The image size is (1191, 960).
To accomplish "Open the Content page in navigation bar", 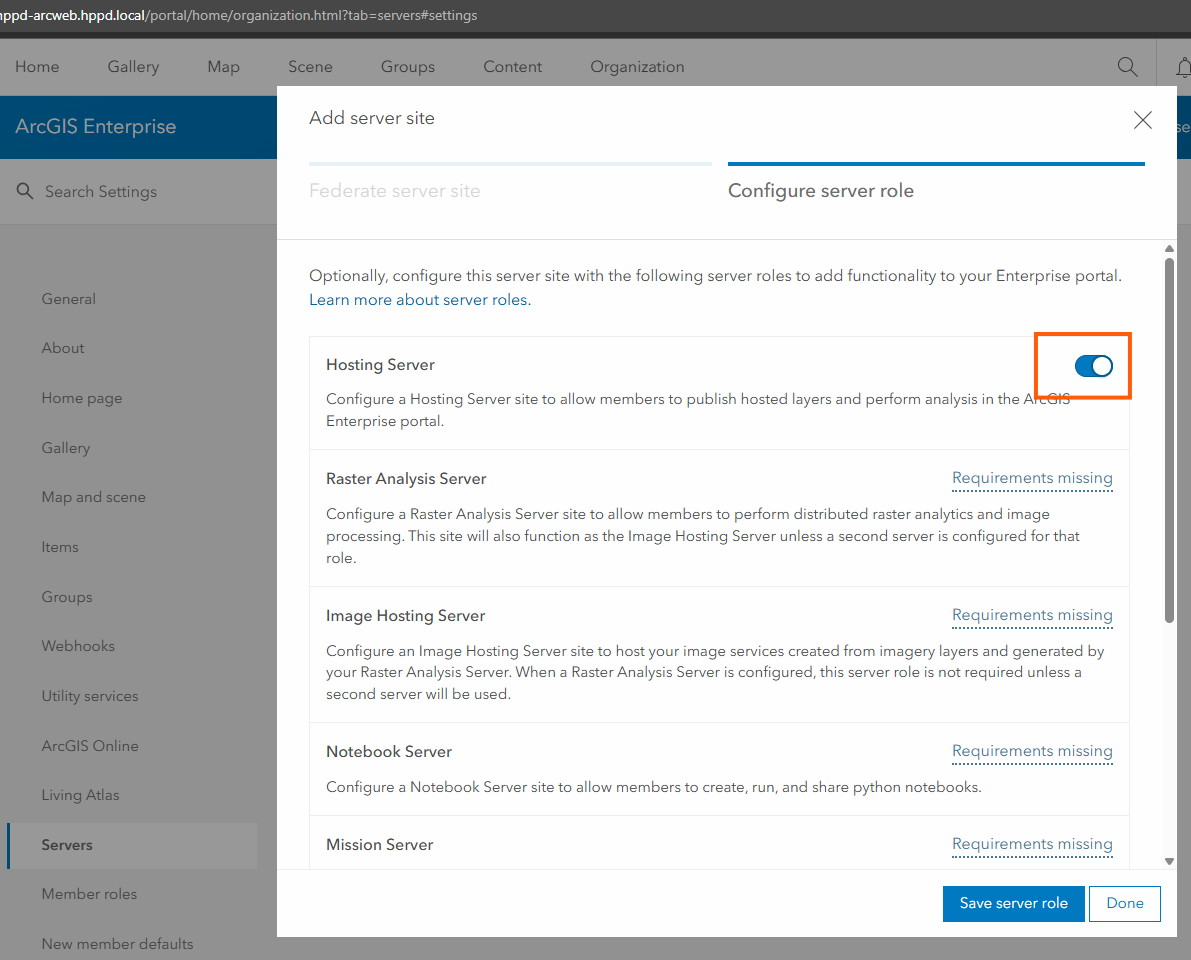I will 512,67.
